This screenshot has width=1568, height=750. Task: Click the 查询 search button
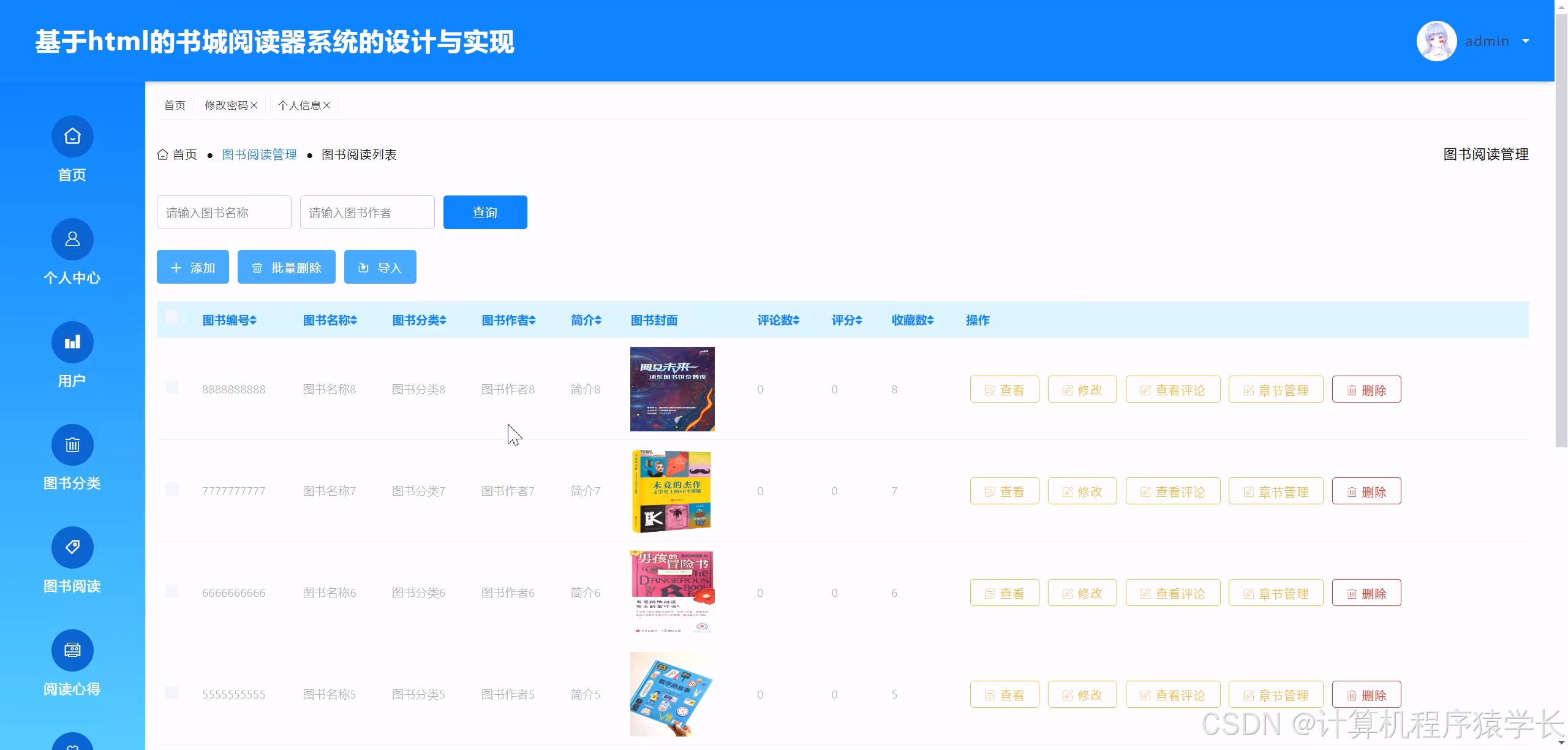[x=485, y=212]
